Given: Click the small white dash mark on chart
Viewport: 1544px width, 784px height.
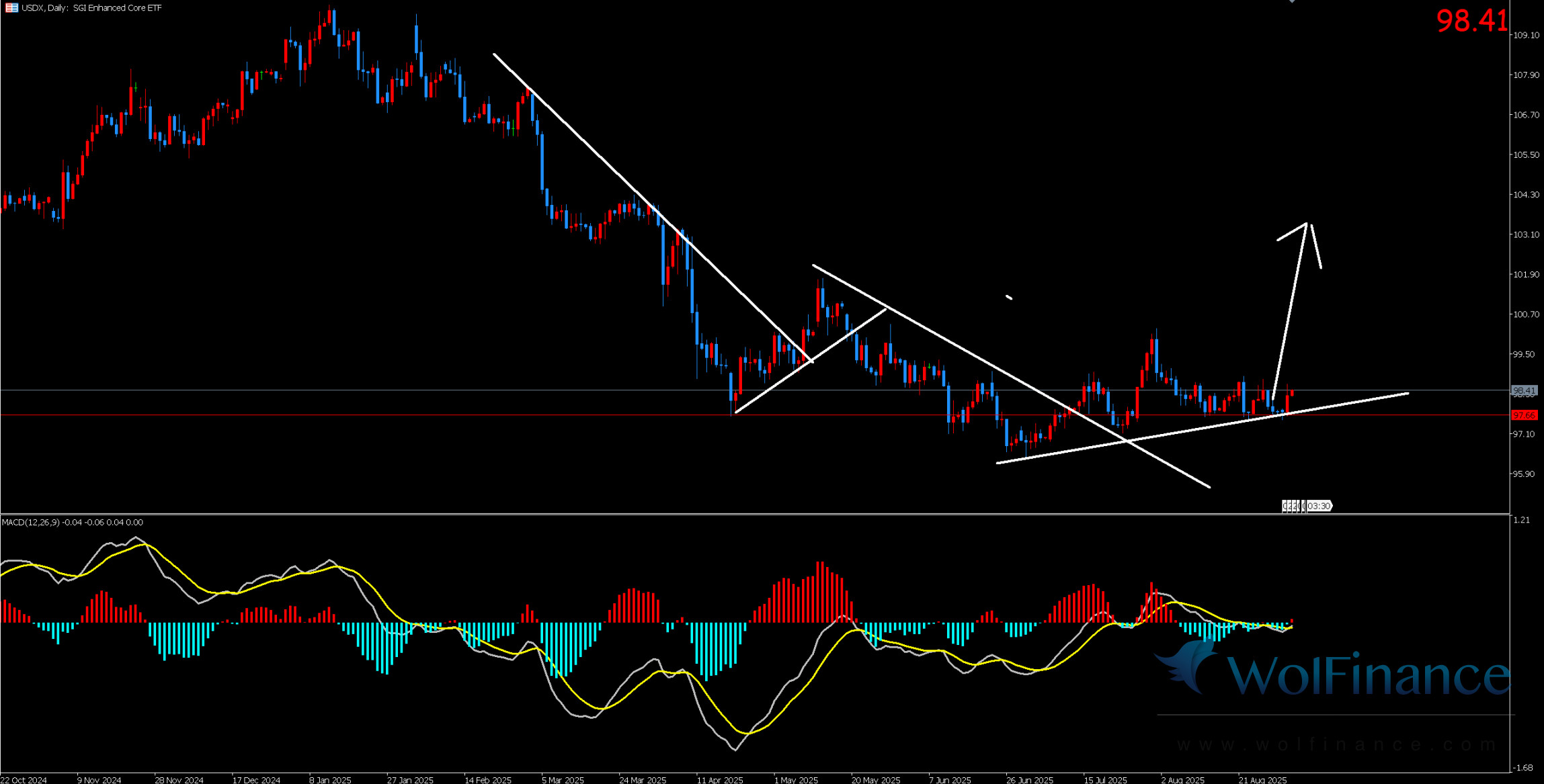Looking at the screenshot, I should 1008,296.
